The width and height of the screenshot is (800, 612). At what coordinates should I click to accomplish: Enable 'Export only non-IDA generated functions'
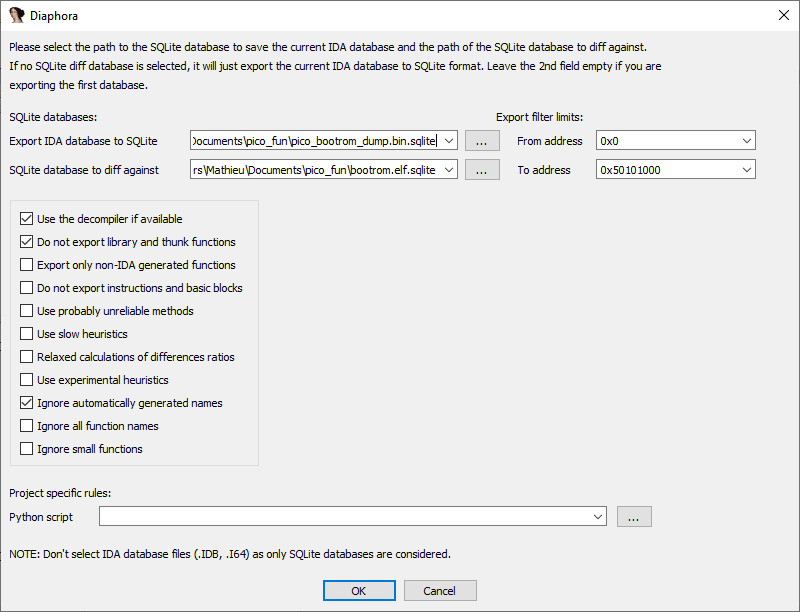pos(27,265)
